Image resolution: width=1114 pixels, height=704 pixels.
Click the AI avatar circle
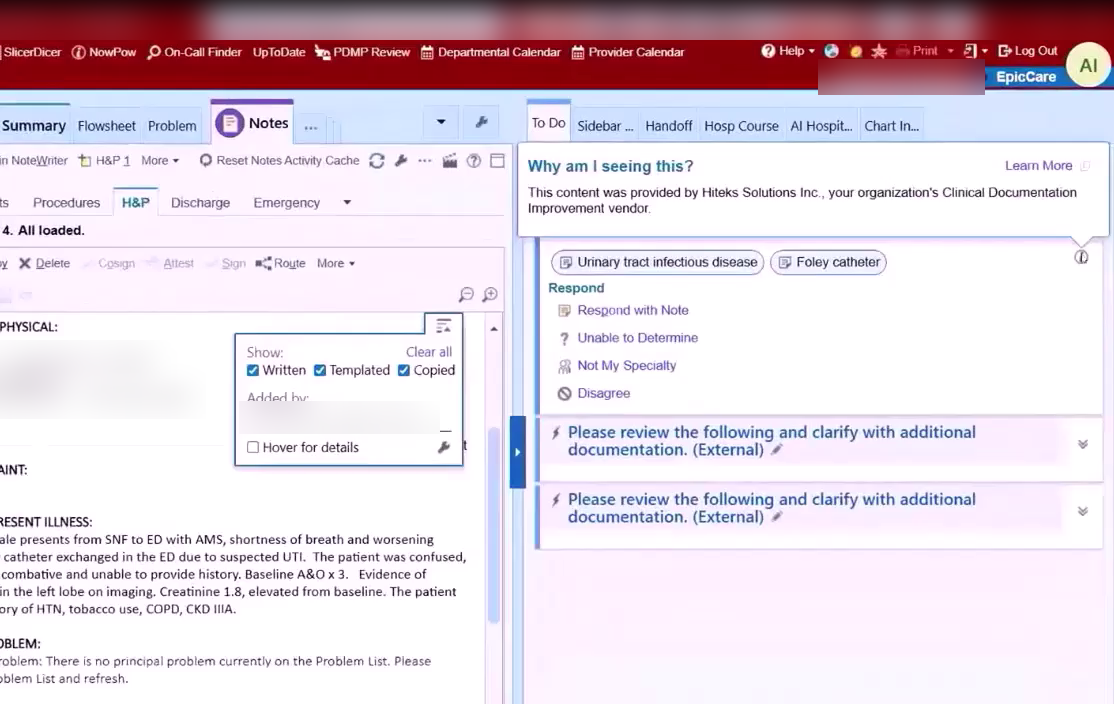pyautogui.click(x=1088, y=65)
